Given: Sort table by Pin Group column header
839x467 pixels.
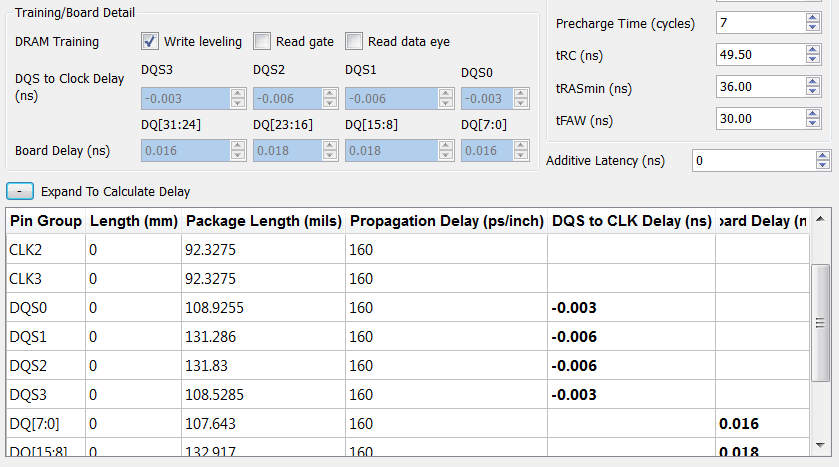Looking at the screenshot, I should (x=44, y=220).
